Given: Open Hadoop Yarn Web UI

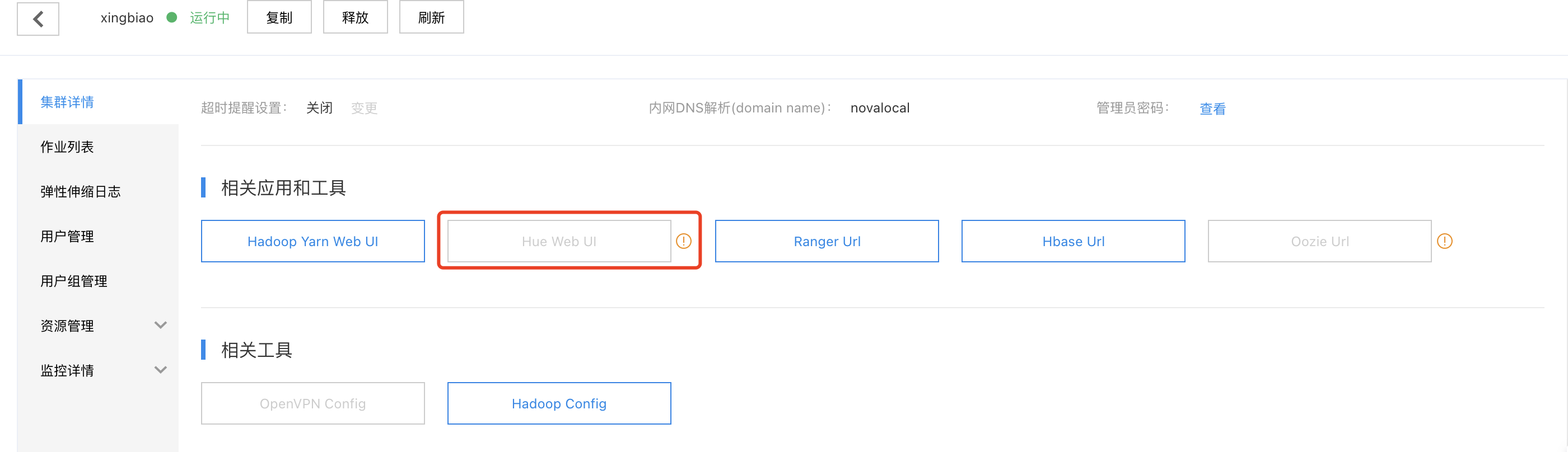Looking at the screenshot, I should tap(313, 241).
